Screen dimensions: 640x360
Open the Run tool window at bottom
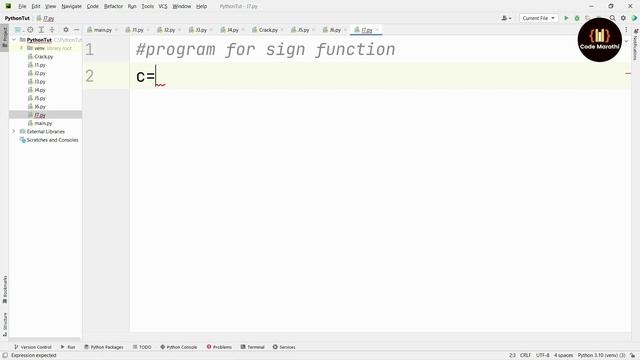[68, 347]
